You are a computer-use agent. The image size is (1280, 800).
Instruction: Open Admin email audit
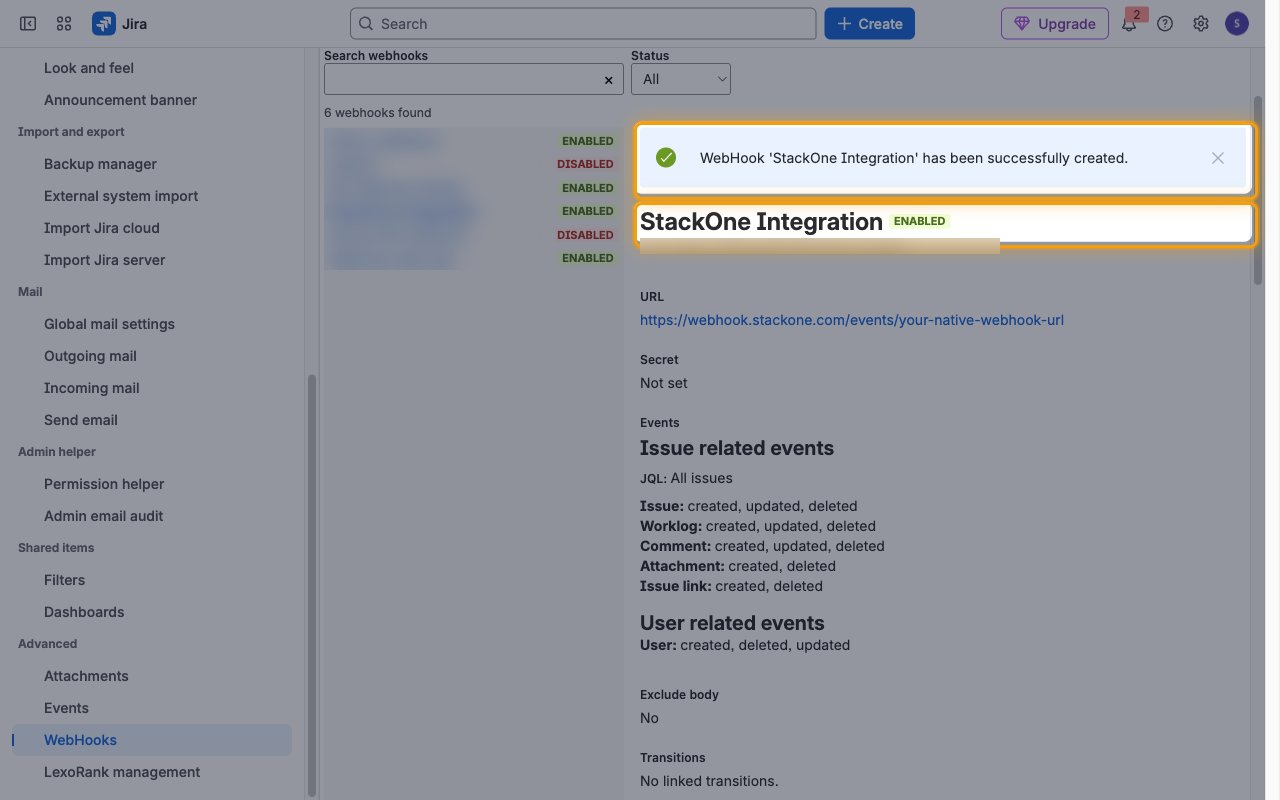[x=103, y=516]
